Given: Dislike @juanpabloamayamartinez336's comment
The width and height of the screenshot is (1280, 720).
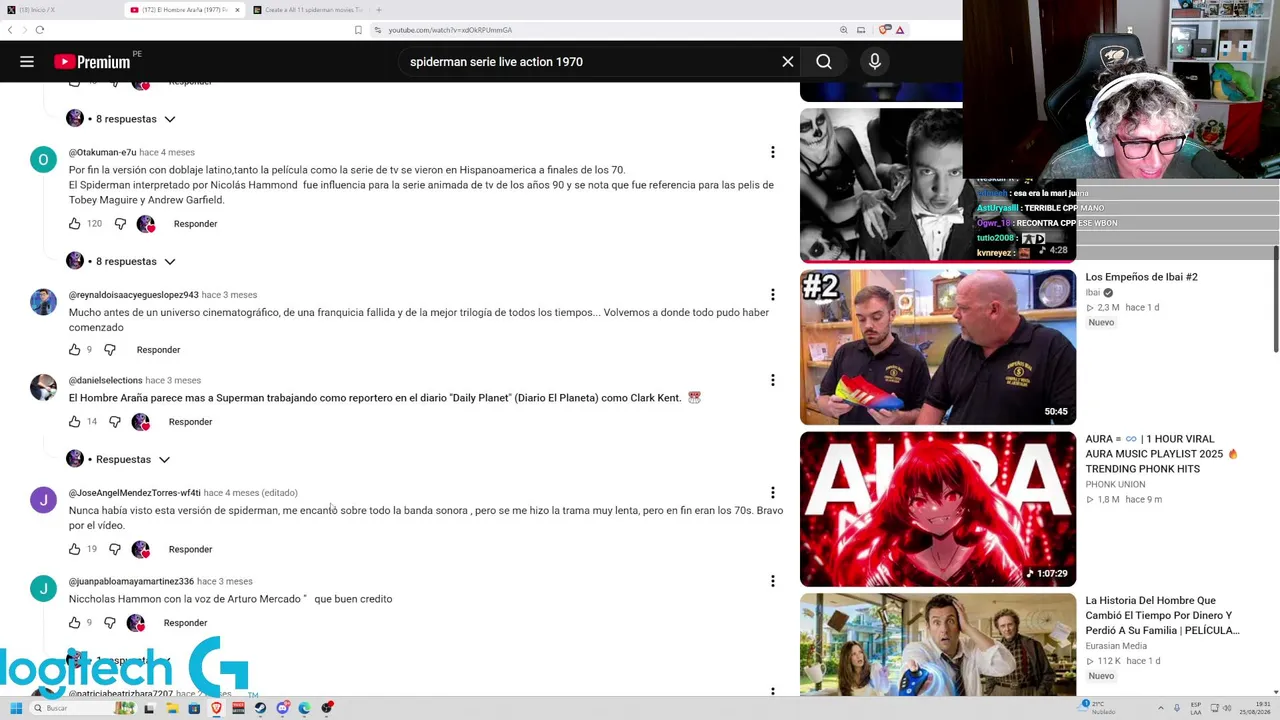Looking at the screenshot, I should tap(110, 623).
